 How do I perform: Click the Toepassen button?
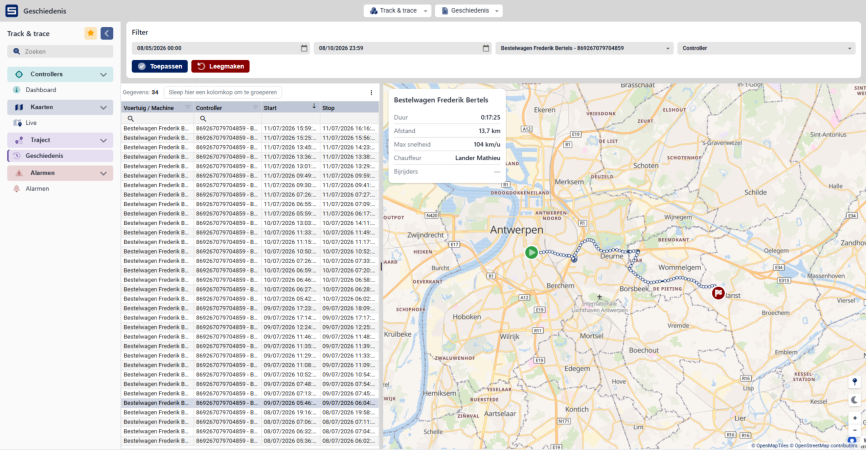click(160, 66)
